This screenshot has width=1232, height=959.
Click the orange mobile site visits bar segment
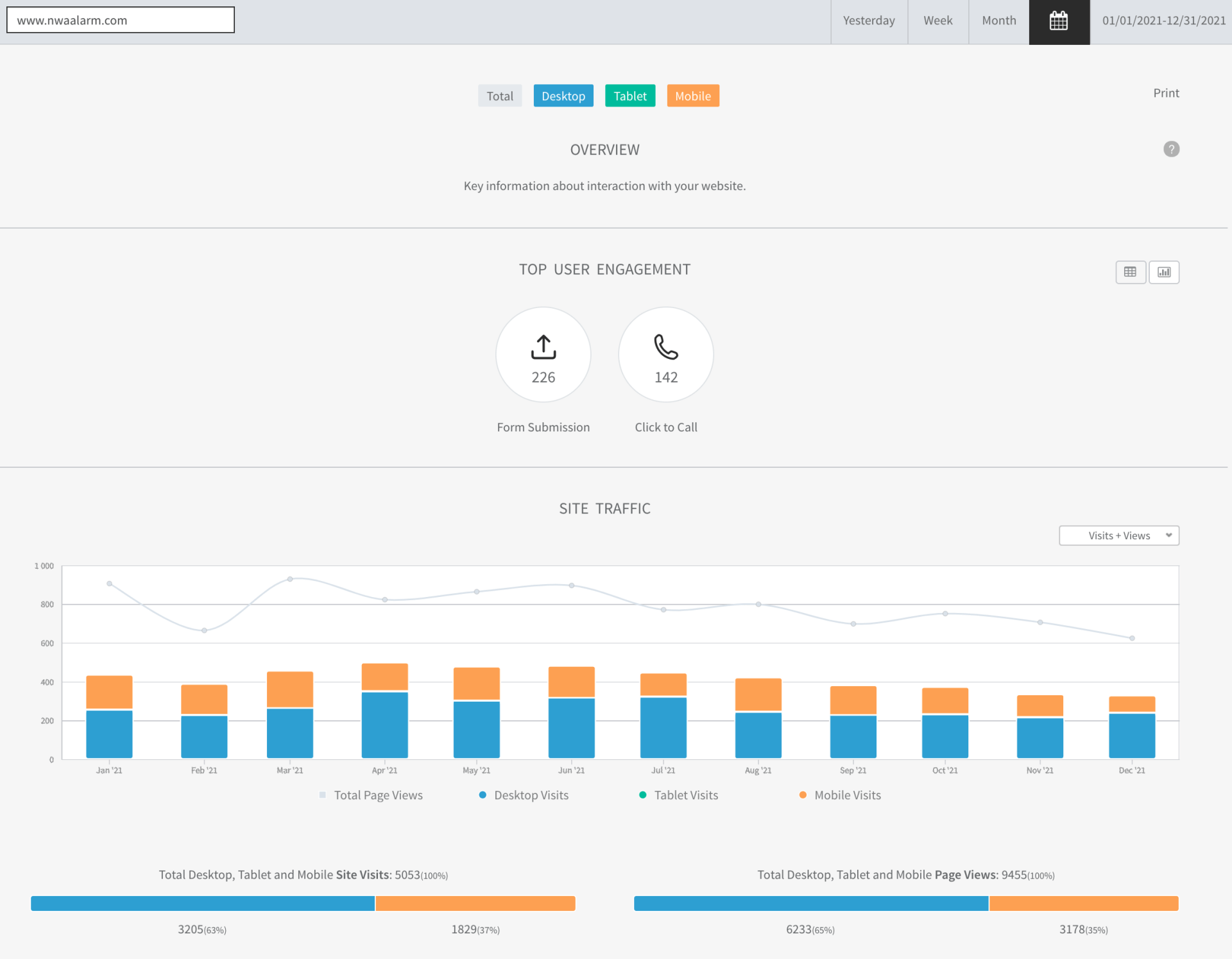pos(475,903)
